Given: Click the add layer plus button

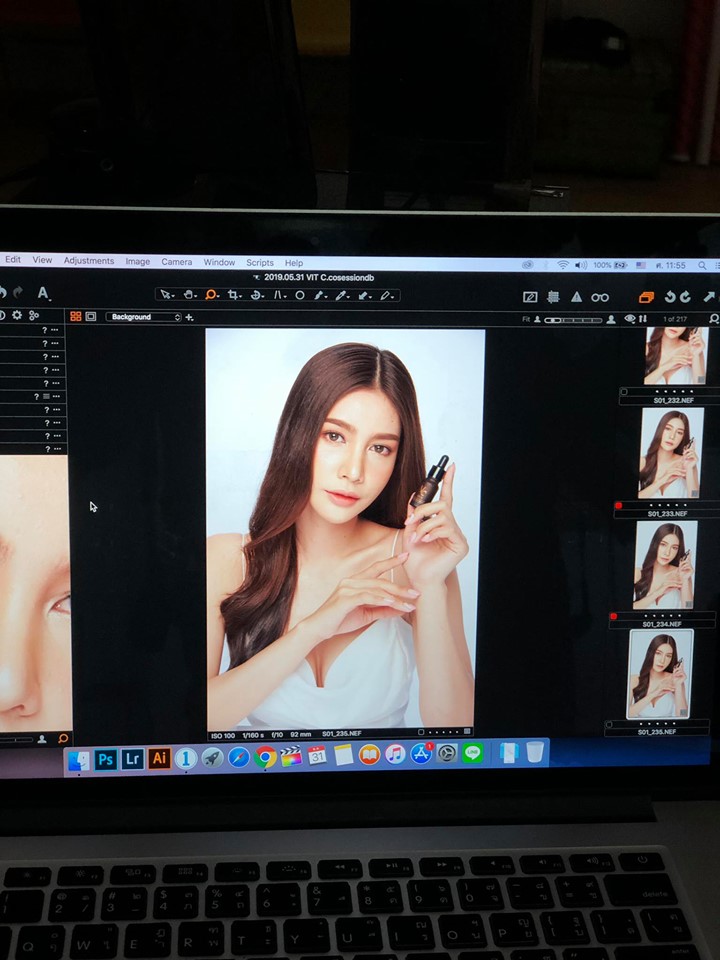Looking at the screenshot, I should 190,317.
